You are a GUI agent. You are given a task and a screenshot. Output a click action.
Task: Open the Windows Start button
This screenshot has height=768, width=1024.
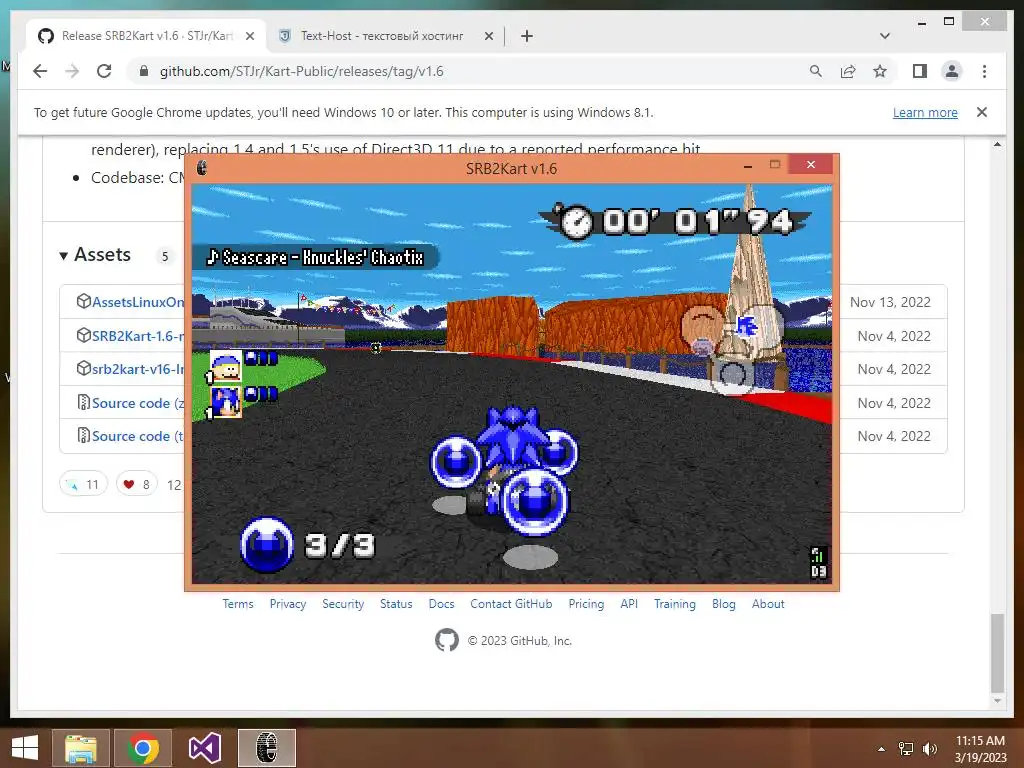coord(25,748)
